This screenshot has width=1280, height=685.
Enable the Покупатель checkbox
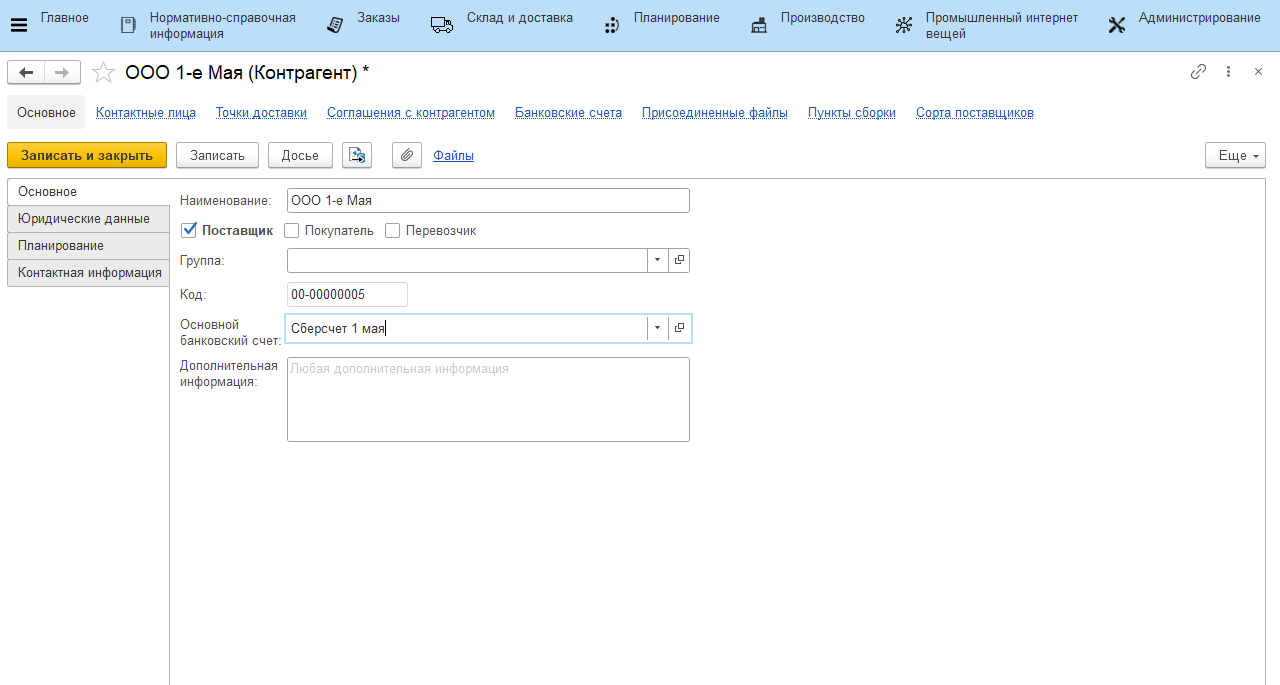(292, 231)
